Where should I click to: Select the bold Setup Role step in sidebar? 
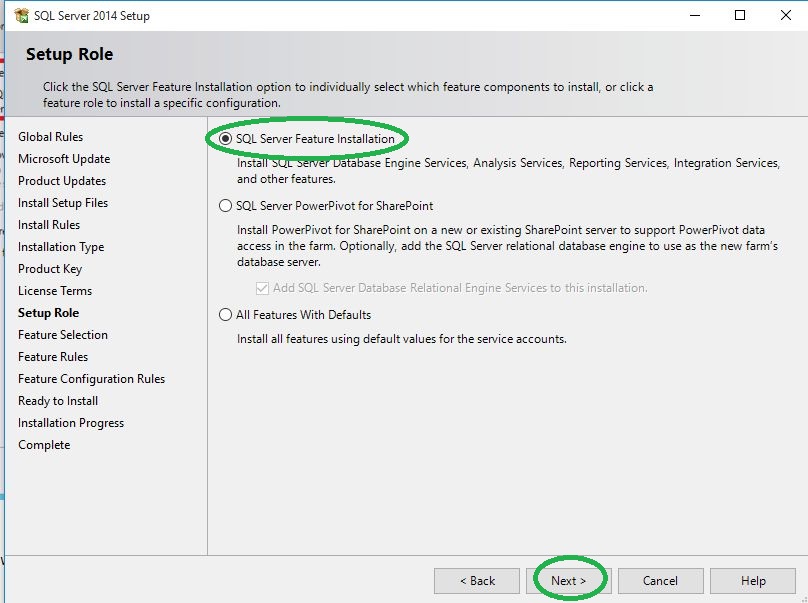tap(48, 313)
